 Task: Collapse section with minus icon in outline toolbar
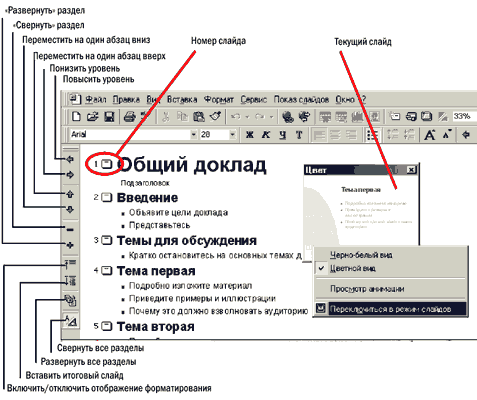click(x=70, y=230)
